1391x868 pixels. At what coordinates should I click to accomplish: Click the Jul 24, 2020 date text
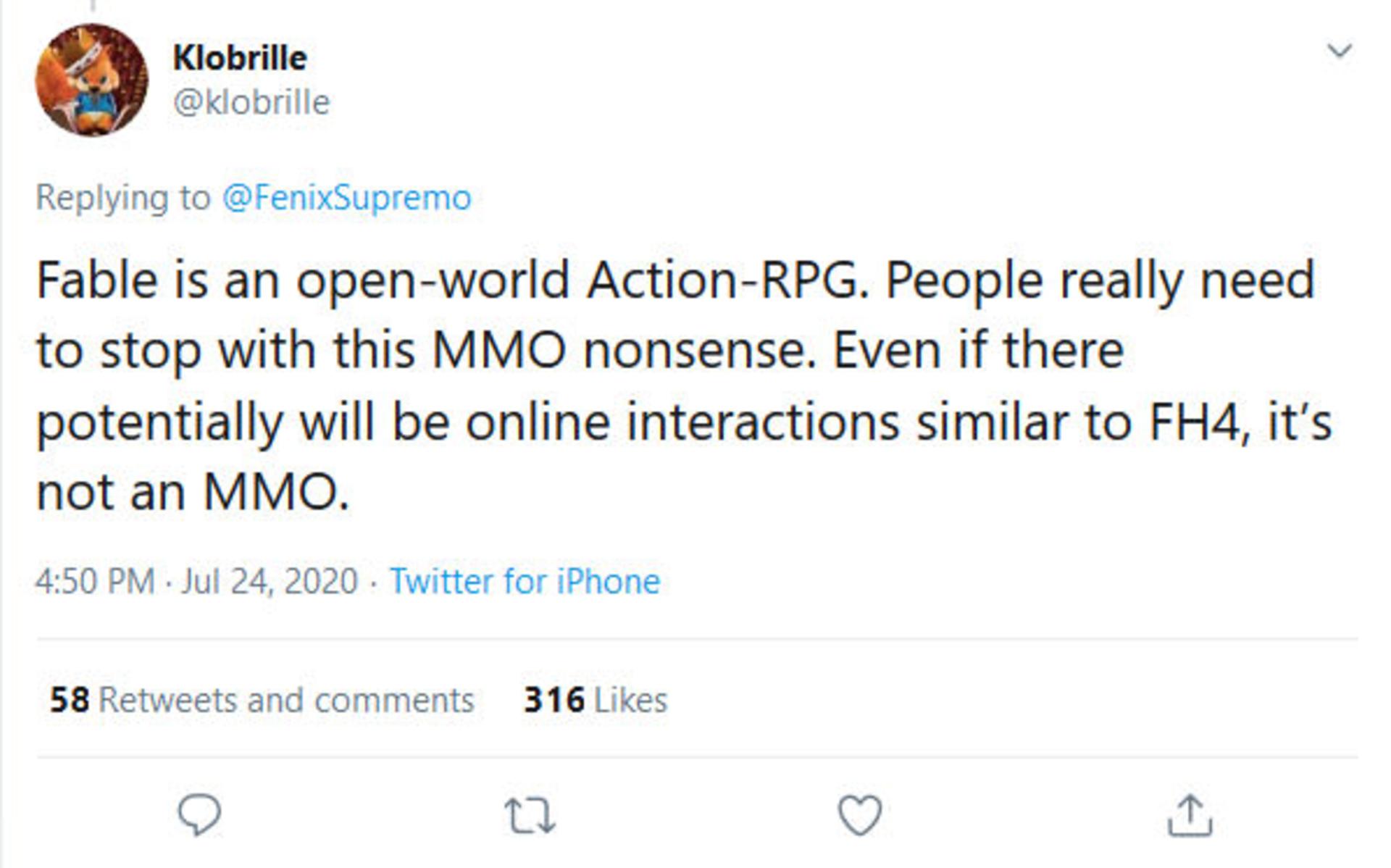coord(270,581)
